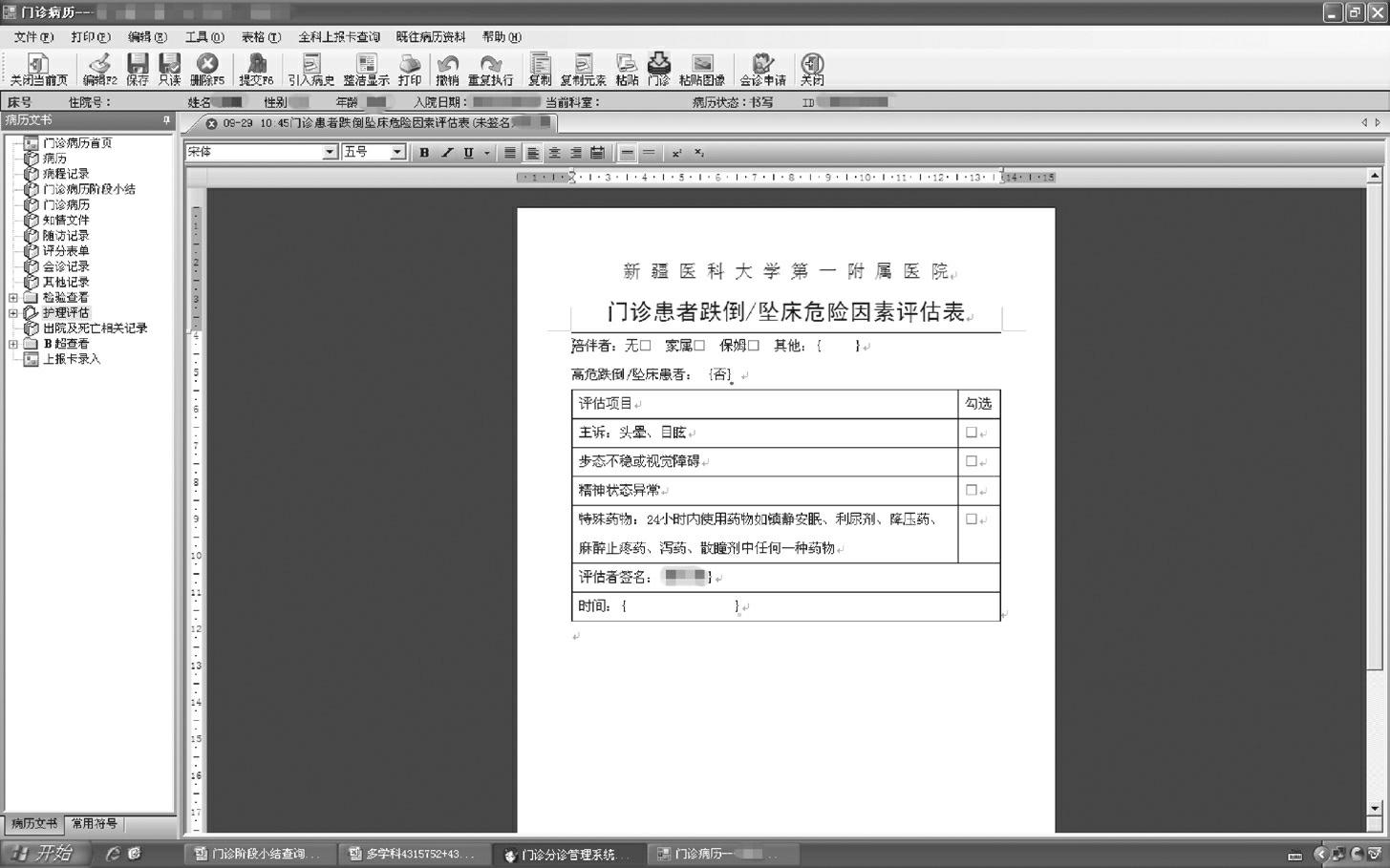
Task: Click the 引入病史 import history icon
Action: pyautogui.click(x=311, y=70)
